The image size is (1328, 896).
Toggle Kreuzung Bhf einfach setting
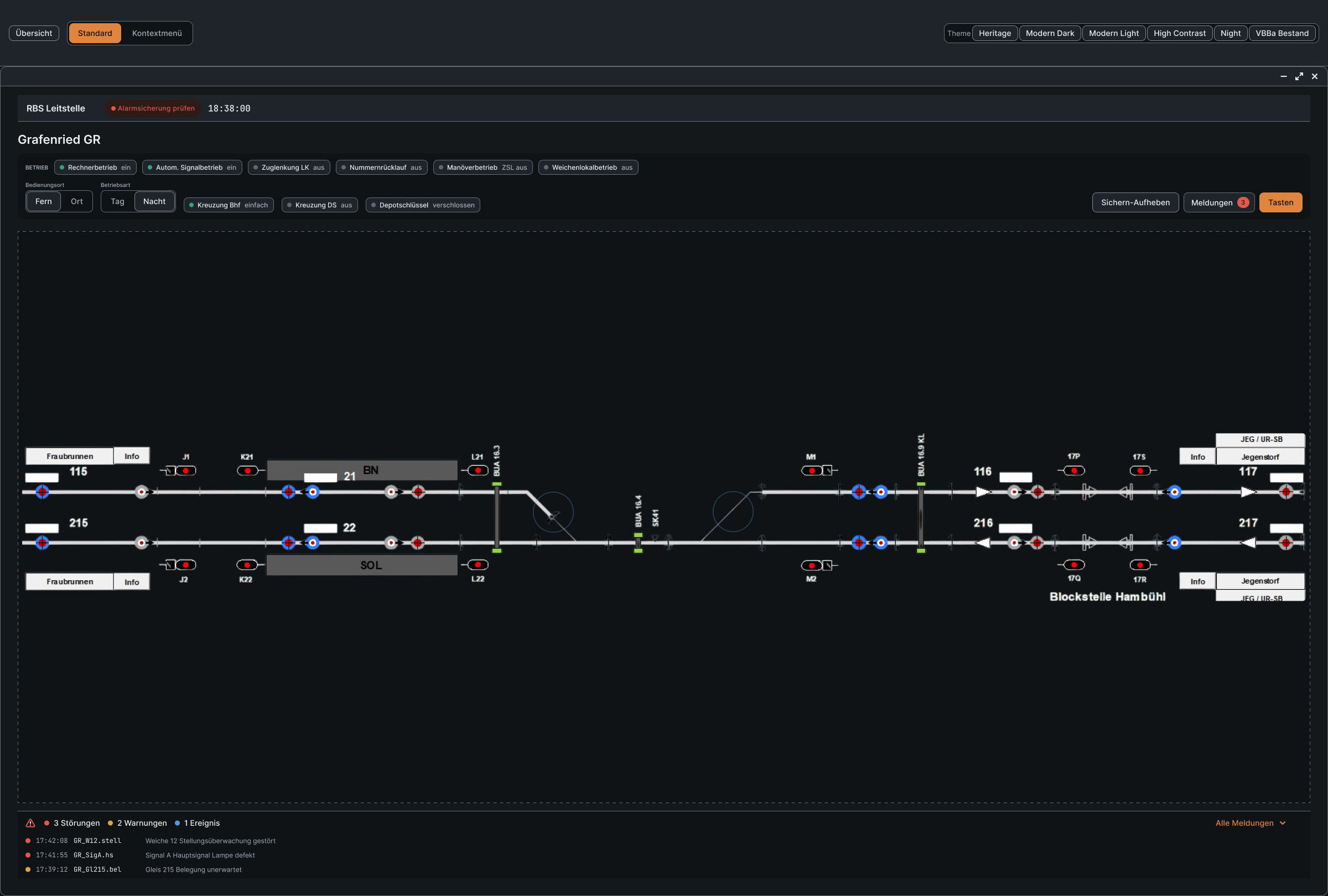[x=229, y=205]
